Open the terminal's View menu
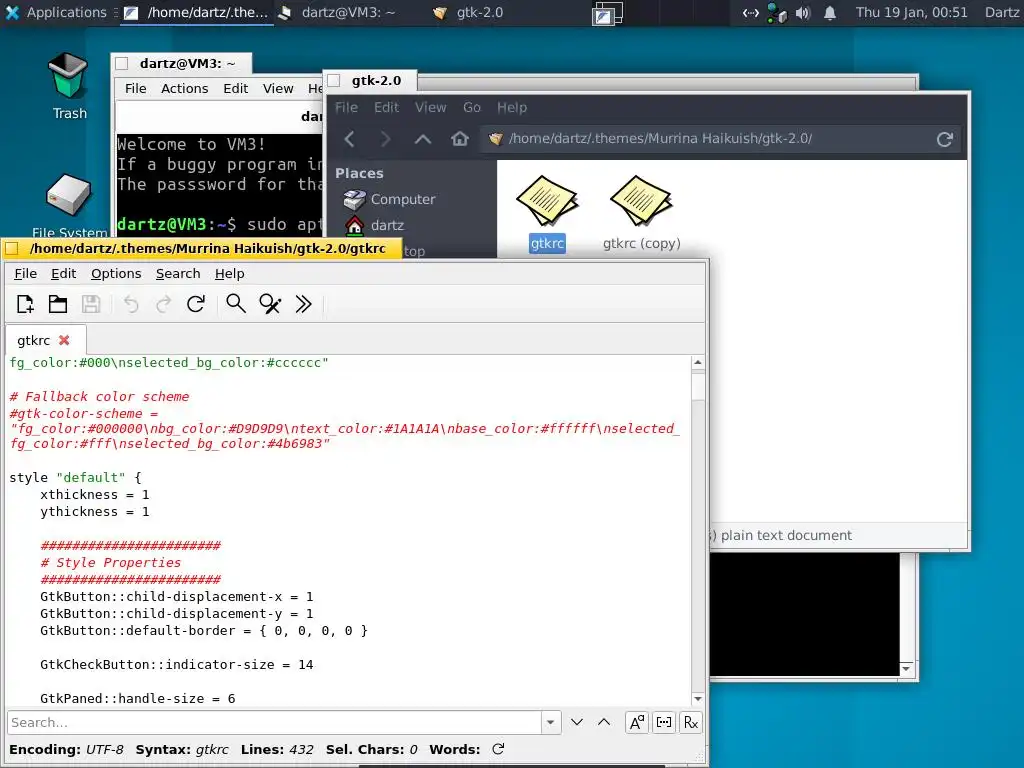 click(278, 88)
